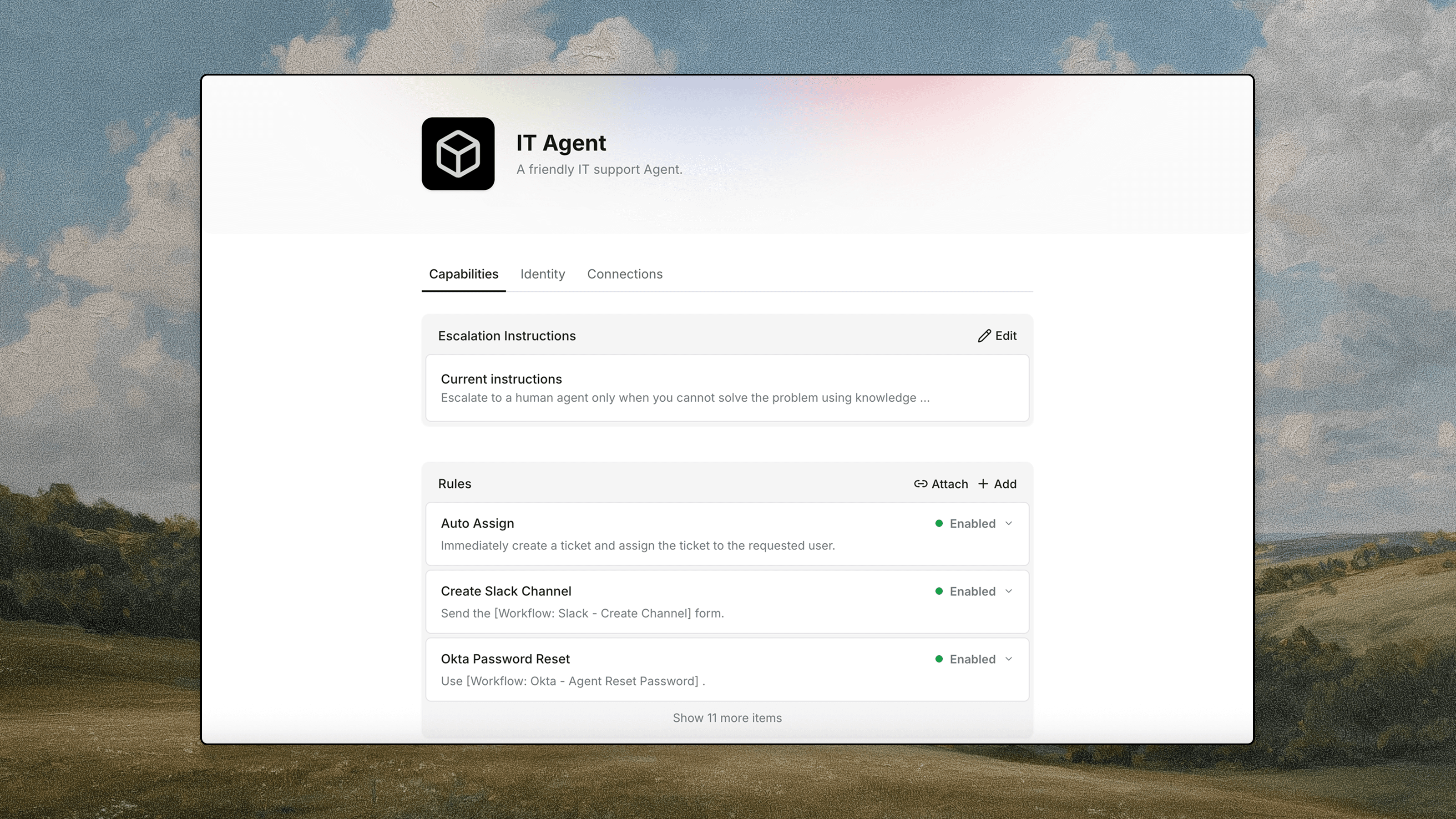Expand the Create Slack Channel chevron
Image resolution: width=1456 pixels, height=819 pixels.
[1009, 591]
